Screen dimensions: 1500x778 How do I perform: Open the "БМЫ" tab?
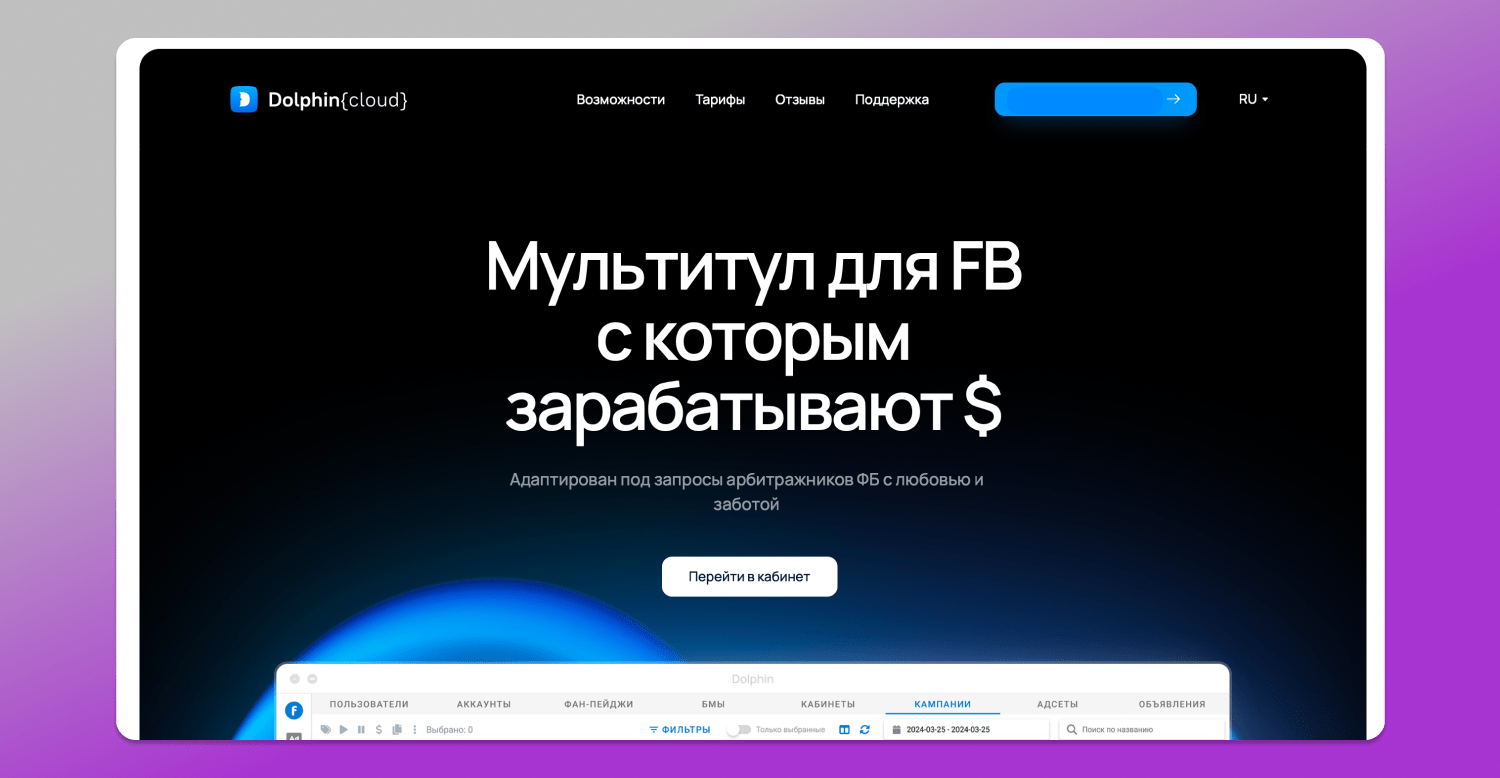[x=714, y=704]
